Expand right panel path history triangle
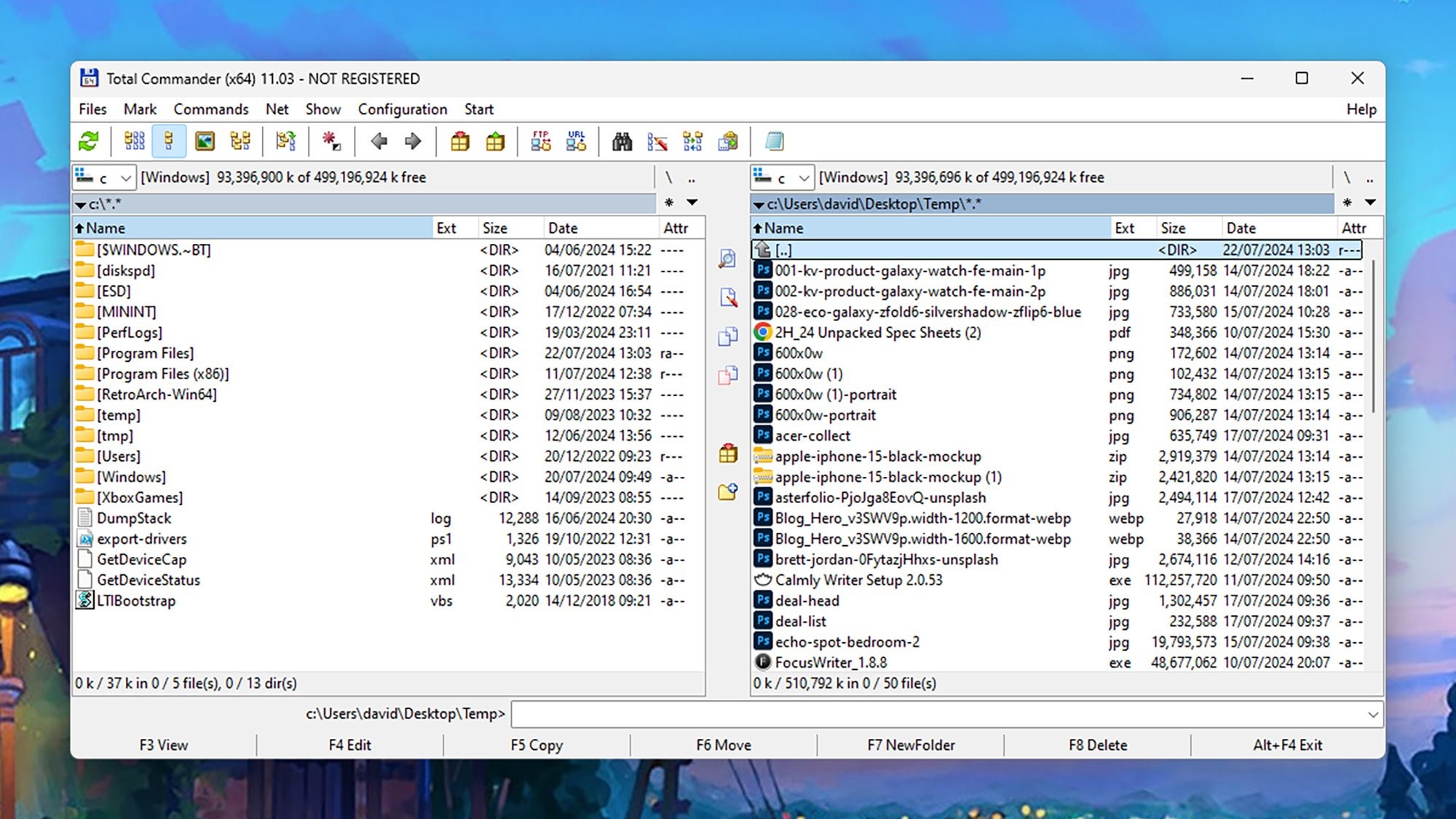 pyautogui.click(x=759, y=205)
